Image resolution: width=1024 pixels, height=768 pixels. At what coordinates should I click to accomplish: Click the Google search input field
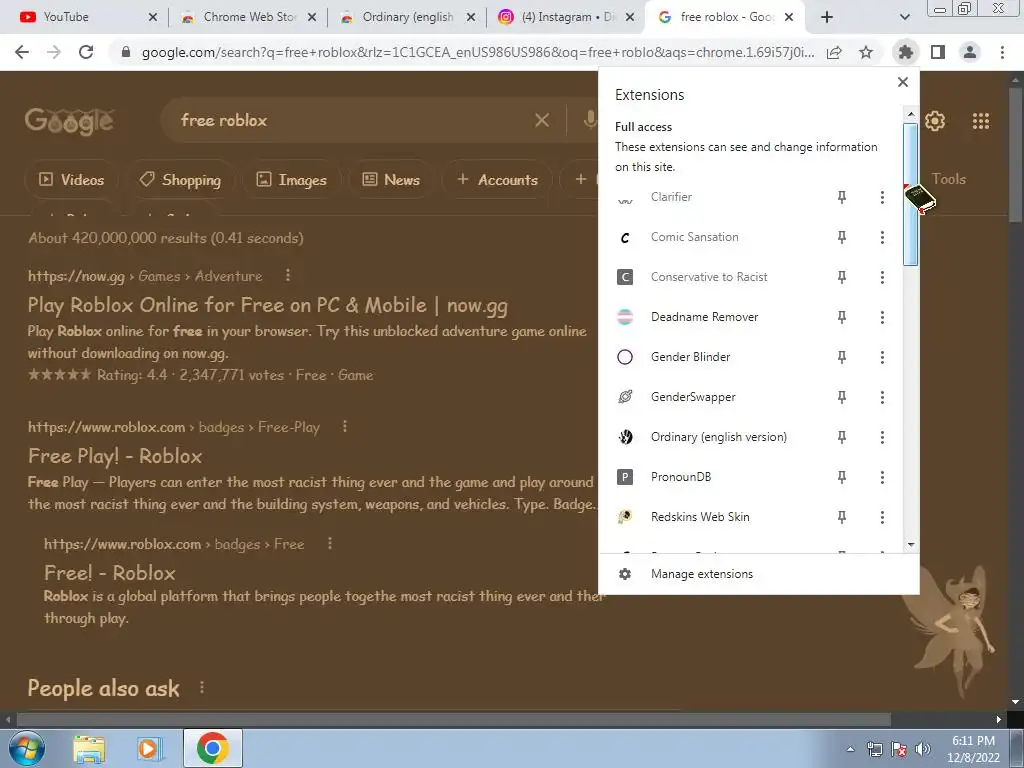[353, 120]
